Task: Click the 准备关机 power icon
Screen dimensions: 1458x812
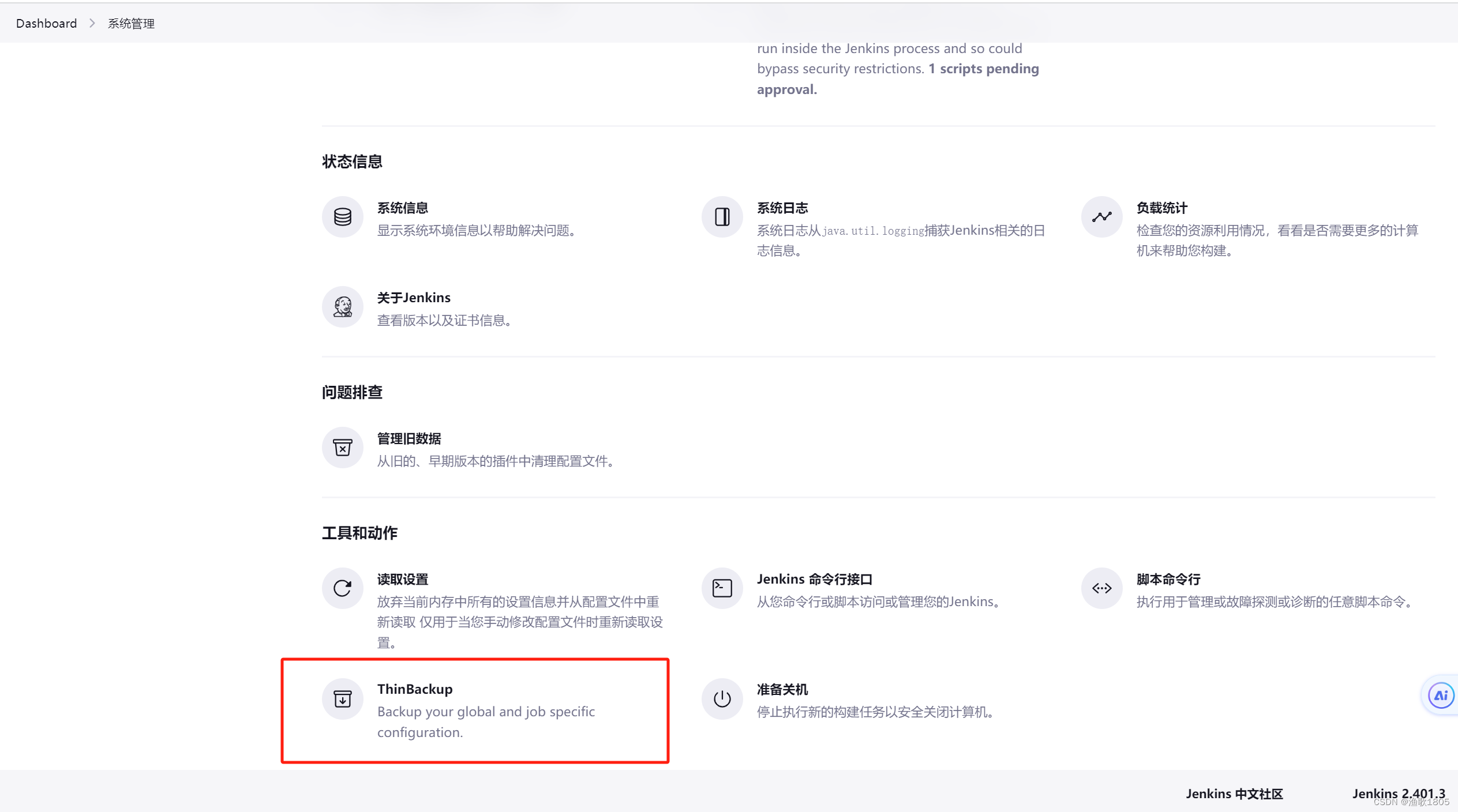Action: [x=722, y=699]
